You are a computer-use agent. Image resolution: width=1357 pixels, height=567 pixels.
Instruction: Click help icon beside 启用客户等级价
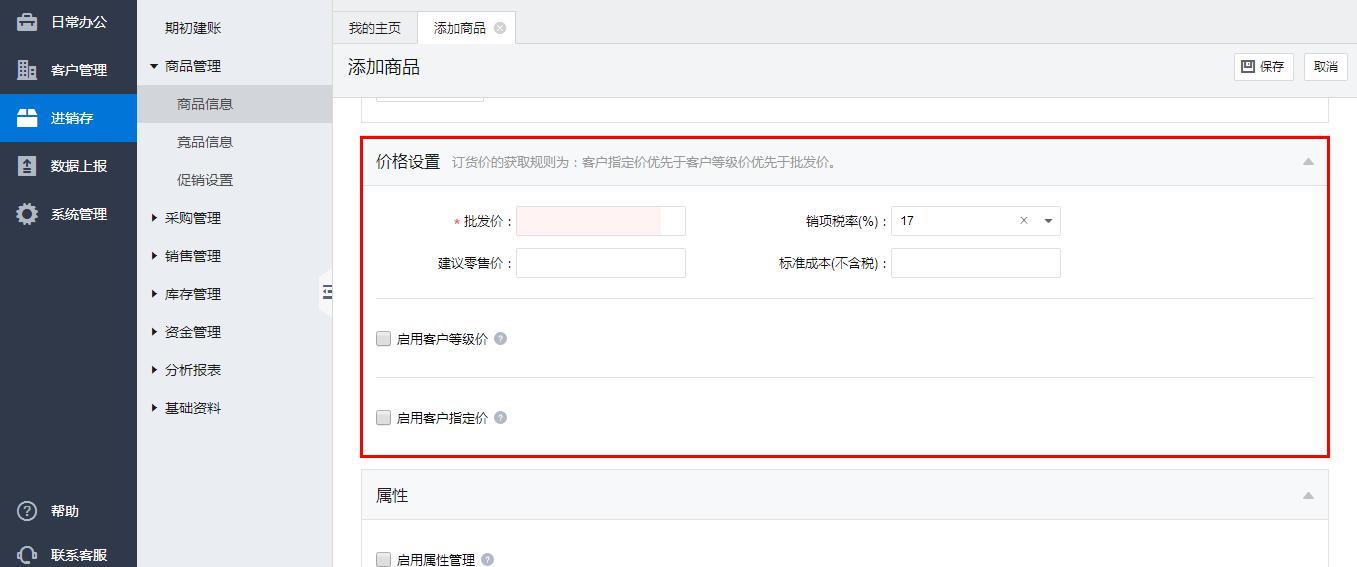click(500, 339)
